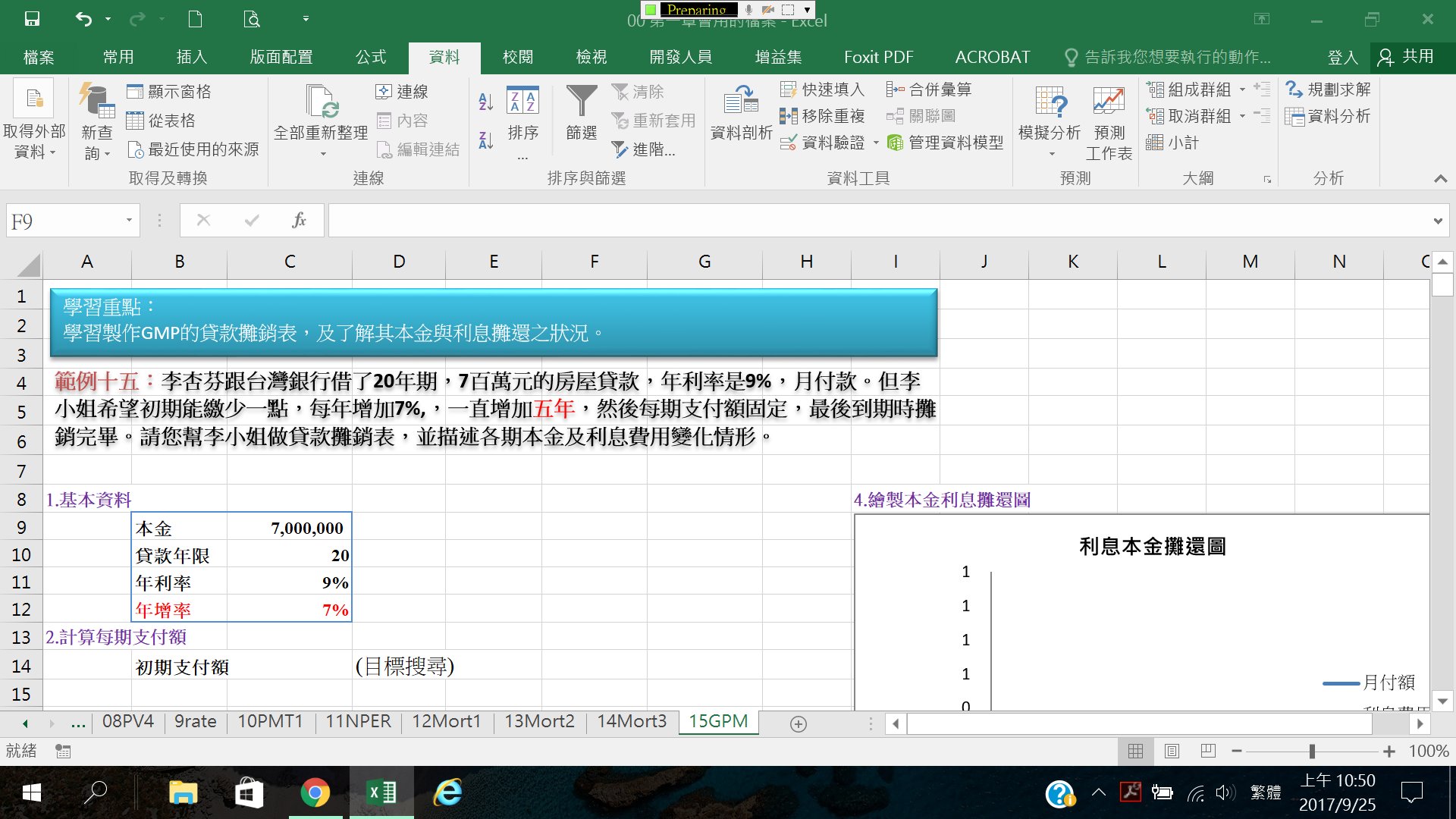Click the zoom slider handle
This screenshot has height=819, width=1456.
[x=1312, y=752]
